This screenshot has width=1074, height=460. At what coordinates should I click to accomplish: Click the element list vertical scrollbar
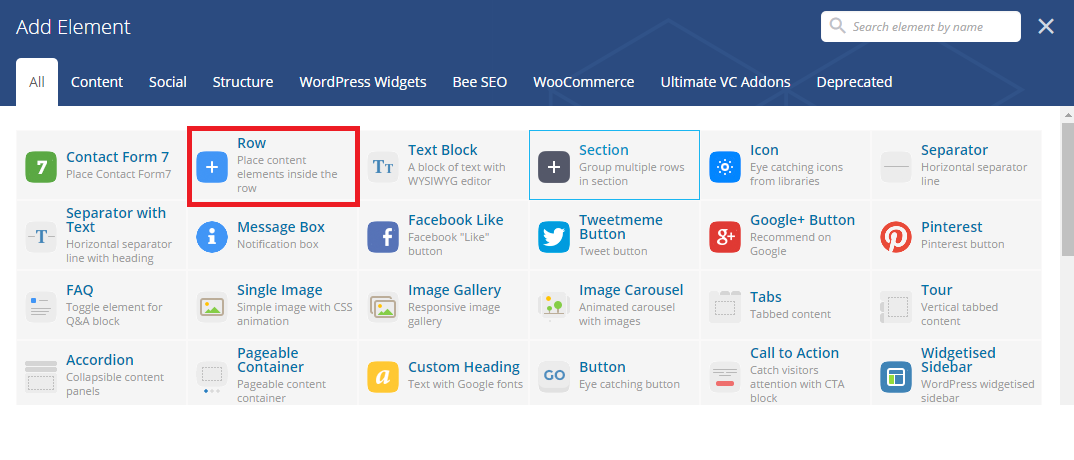point(1067,200)
